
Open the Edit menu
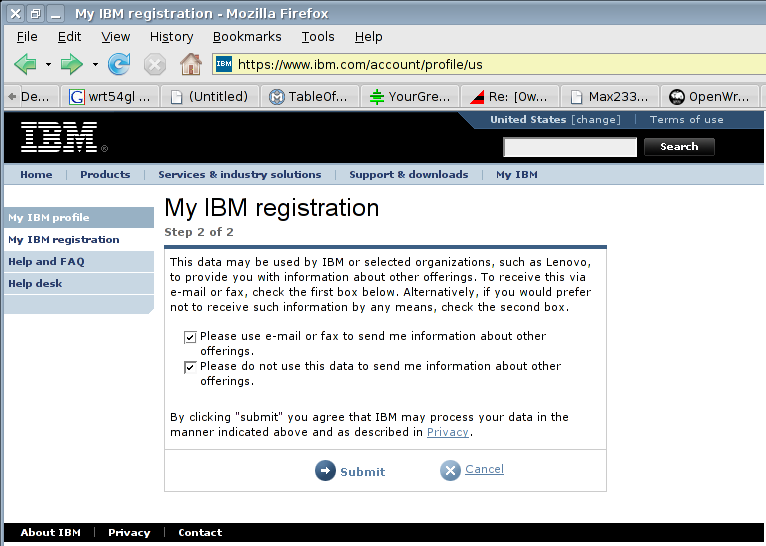point(69,37)
